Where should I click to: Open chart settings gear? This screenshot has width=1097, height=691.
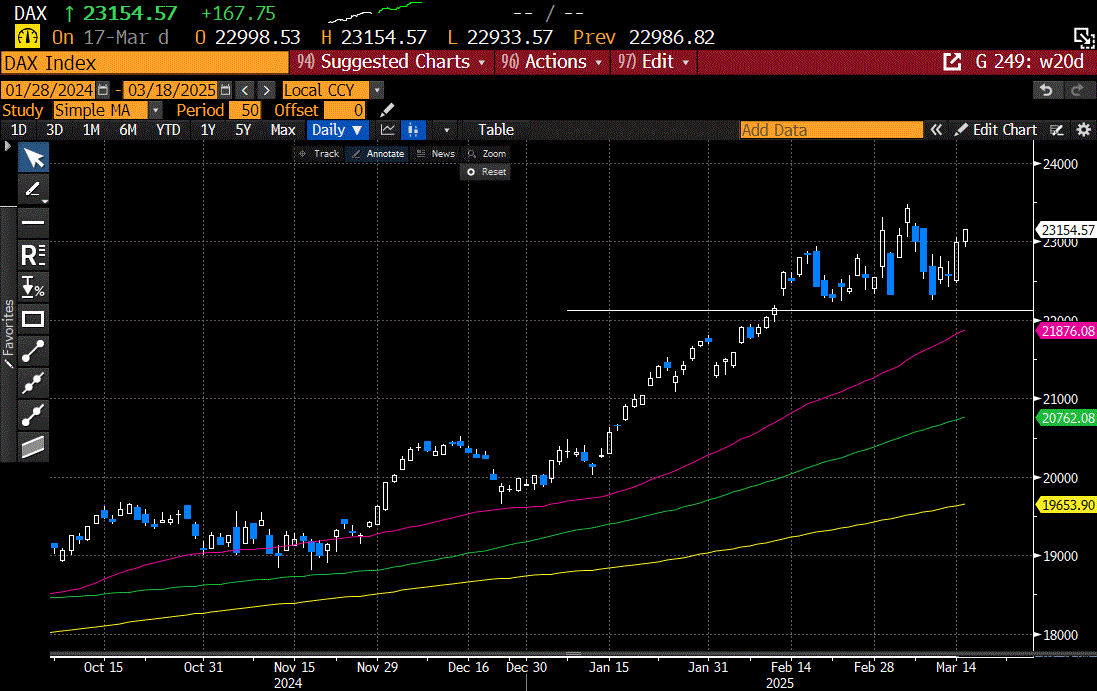click(1083, 130)
